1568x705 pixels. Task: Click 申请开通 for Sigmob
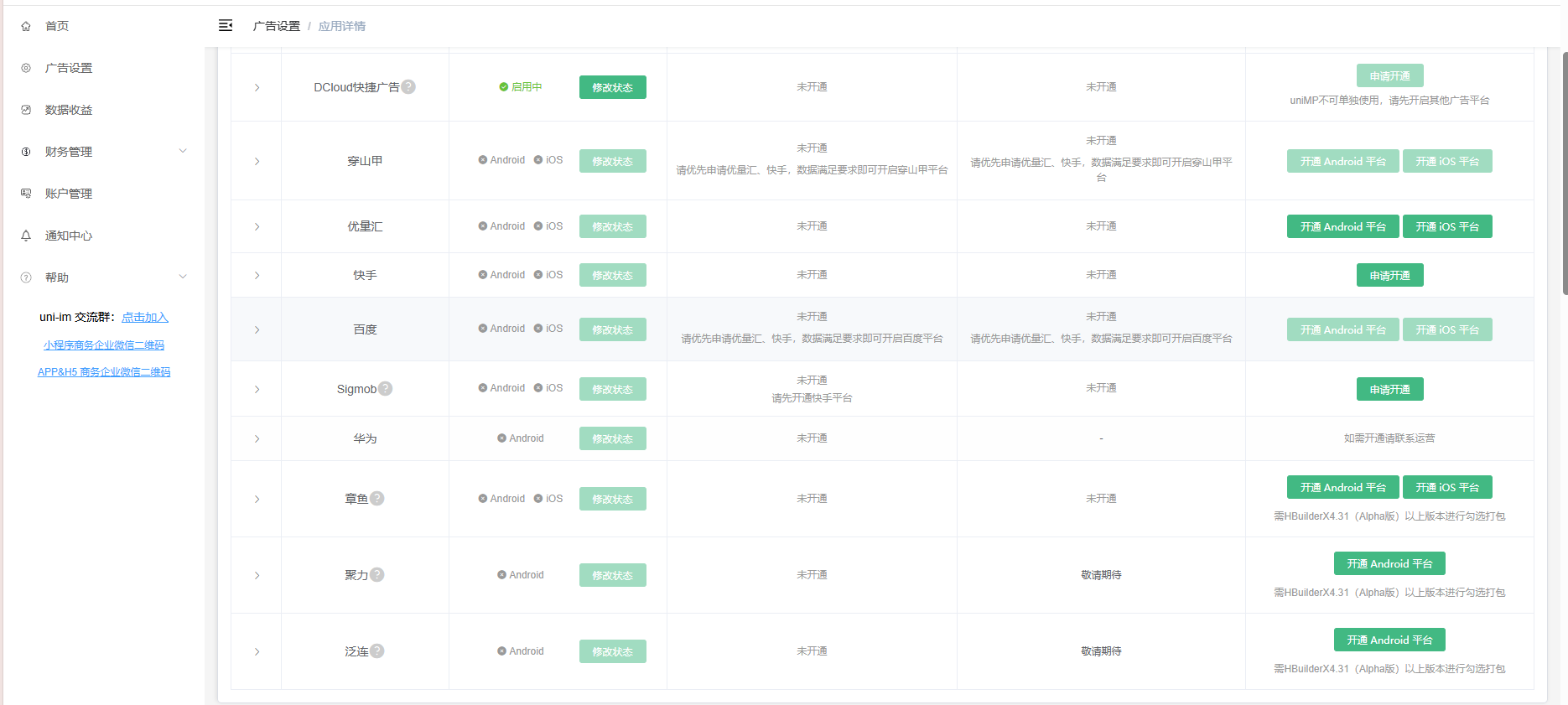pyautogui.click(x=1390, y=389)
